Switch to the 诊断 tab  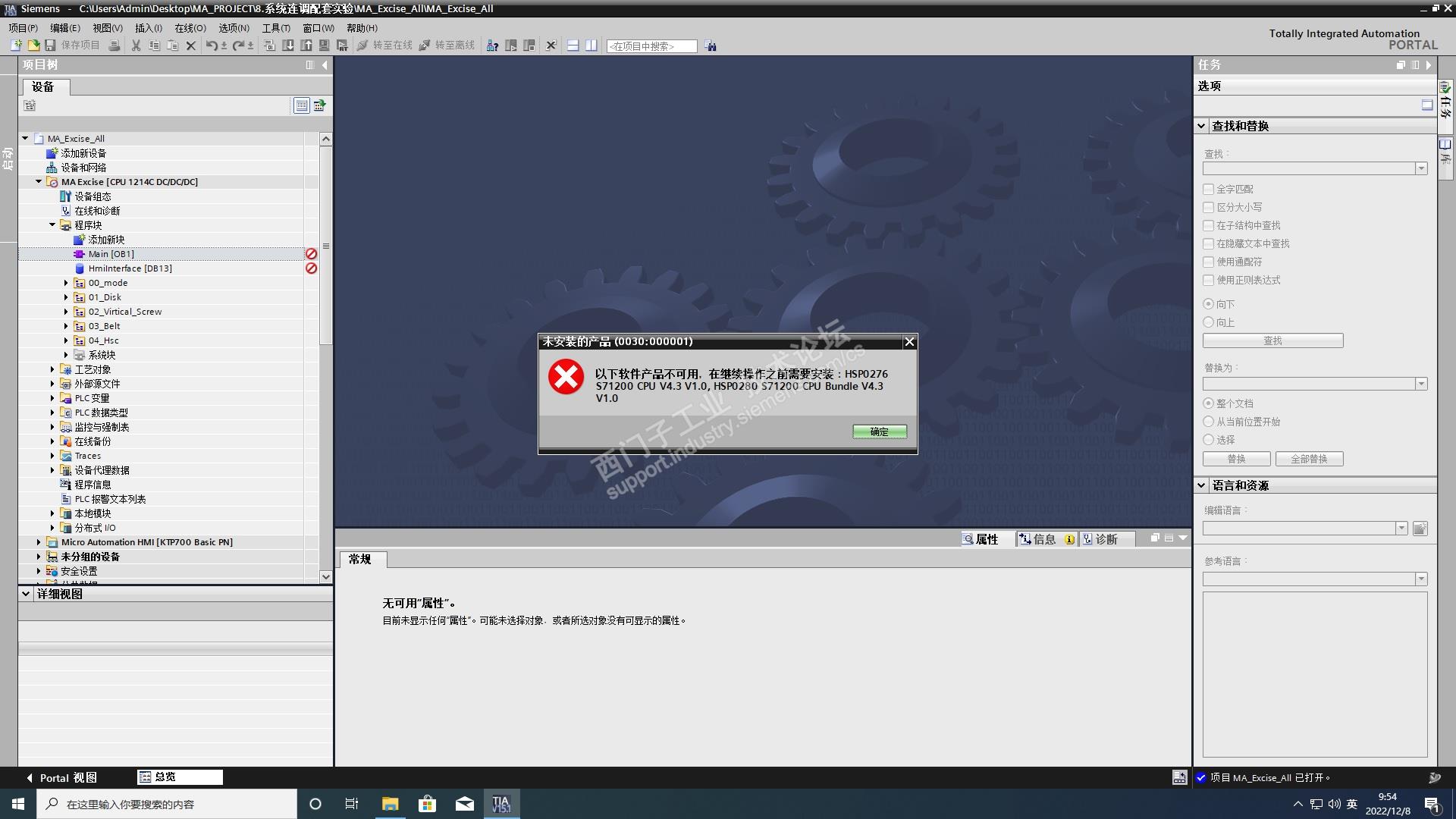tap(1105, 539)
